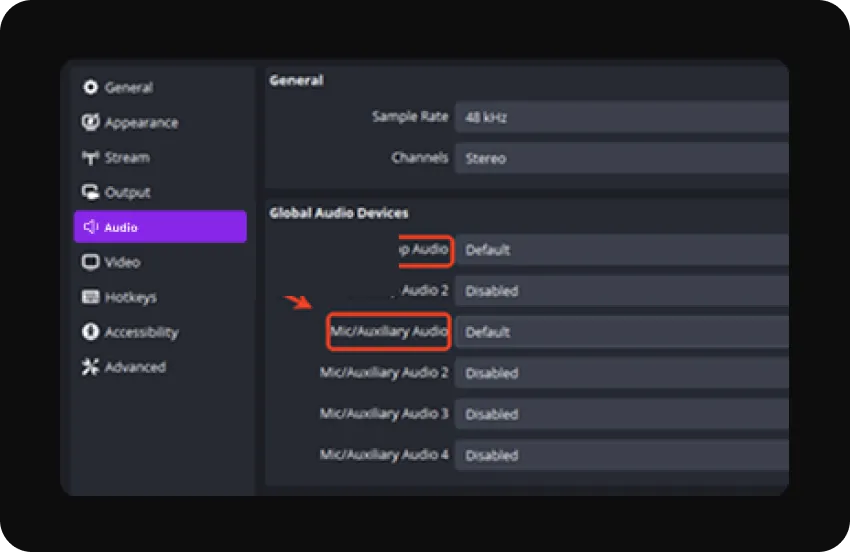Click the highlighted Mic/Auxiliary Audio label
Image resolution: width=850 pixels, height=552 pixels.
[389, 332]
